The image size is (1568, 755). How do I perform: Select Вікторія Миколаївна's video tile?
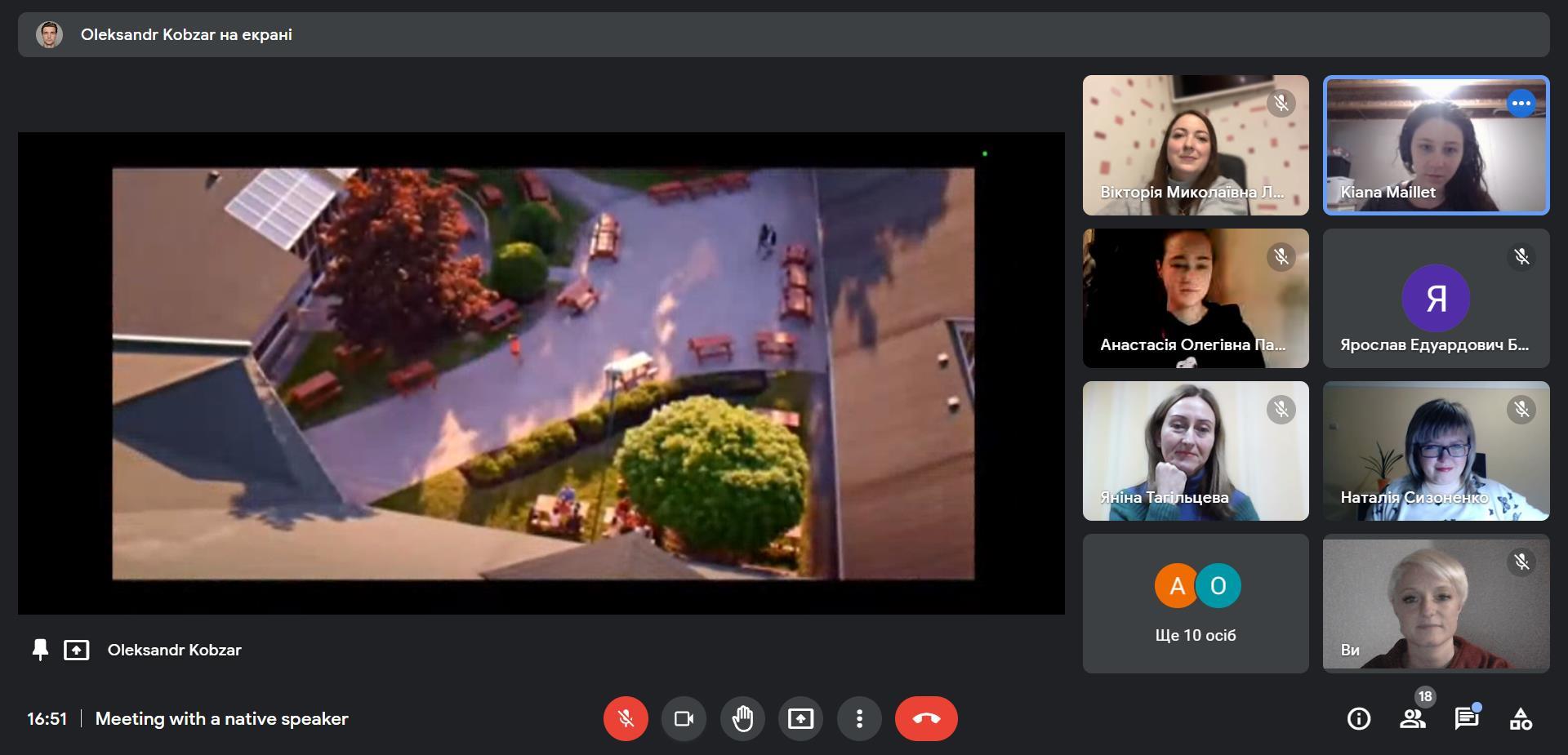[1196, 145]
